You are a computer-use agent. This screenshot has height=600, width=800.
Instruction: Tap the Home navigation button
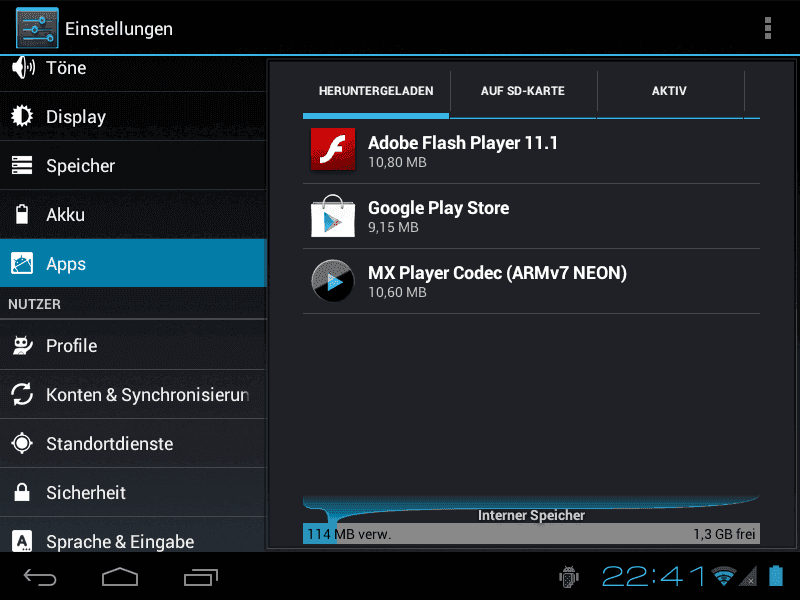pyautogui.click(x=120, y=578)
